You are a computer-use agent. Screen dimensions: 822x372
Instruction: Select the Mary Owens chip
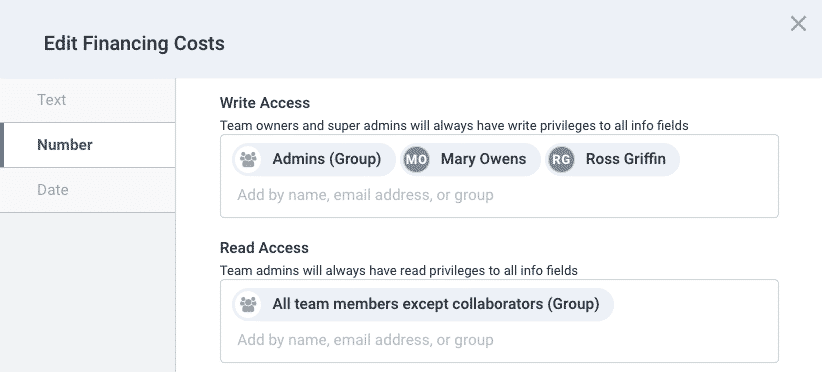coord(471,159)
